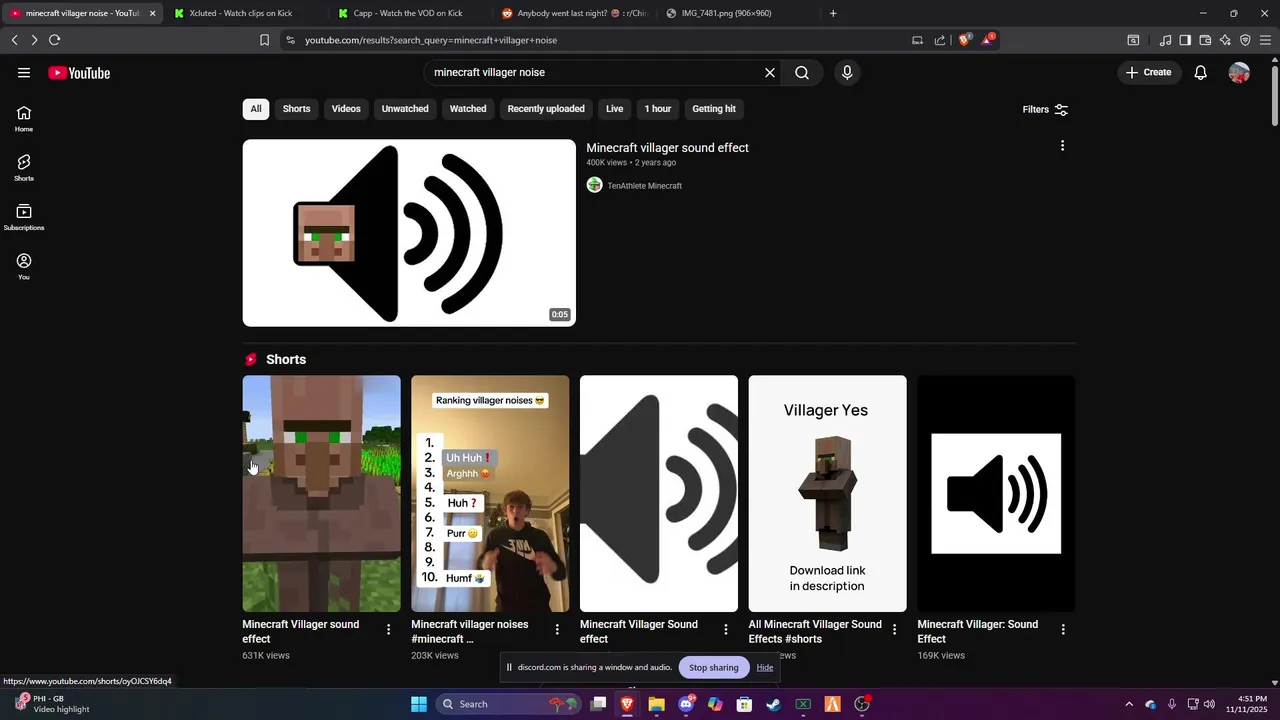Viewport: 1280px width, 720px height.
Task: Go to the YouTube logo homepage
Action: (x=79, y=72)
